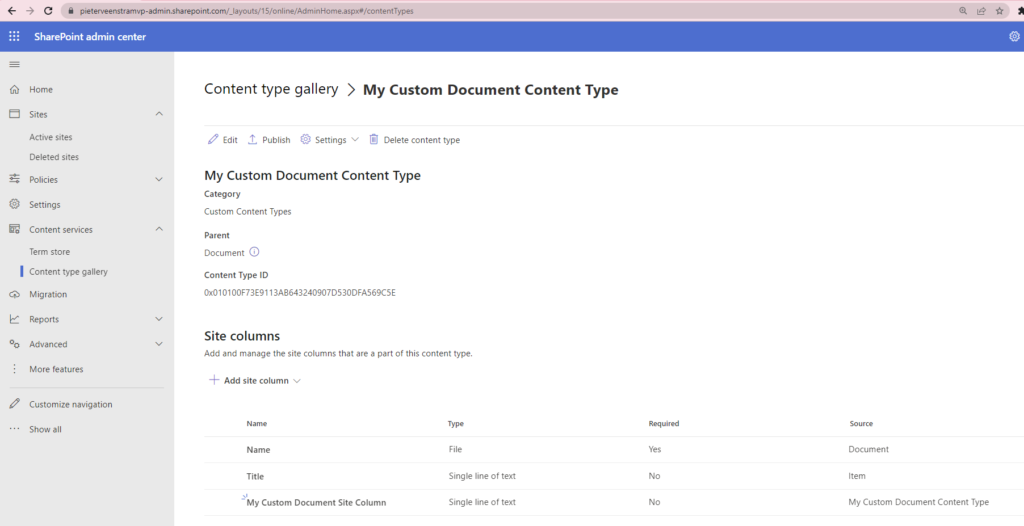Click Content type gallery breadcrumb link
1024x526 pixels.
coord(271,89)
